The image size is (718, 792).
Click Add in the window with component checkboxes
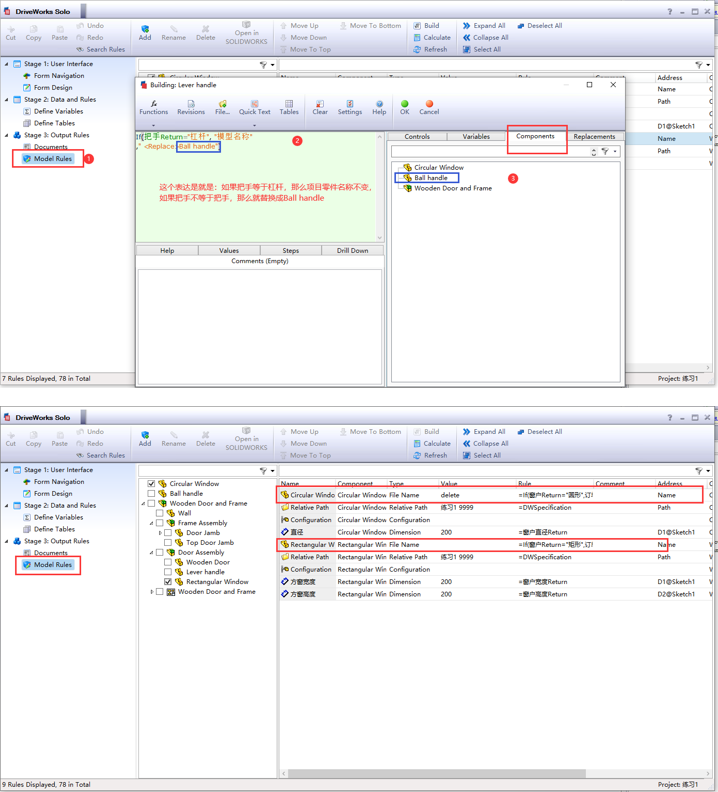point(145,438)
